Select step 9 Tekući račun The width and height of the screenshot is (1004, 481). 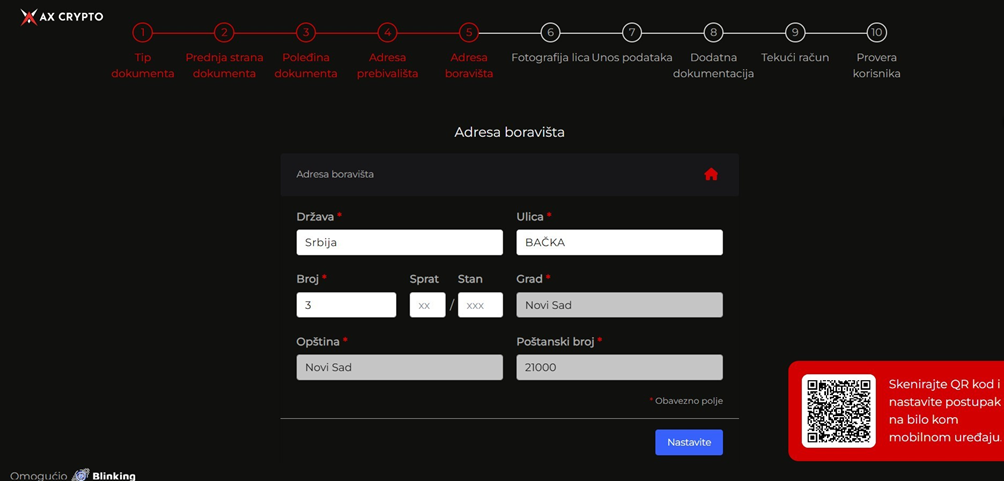[795, 32]
